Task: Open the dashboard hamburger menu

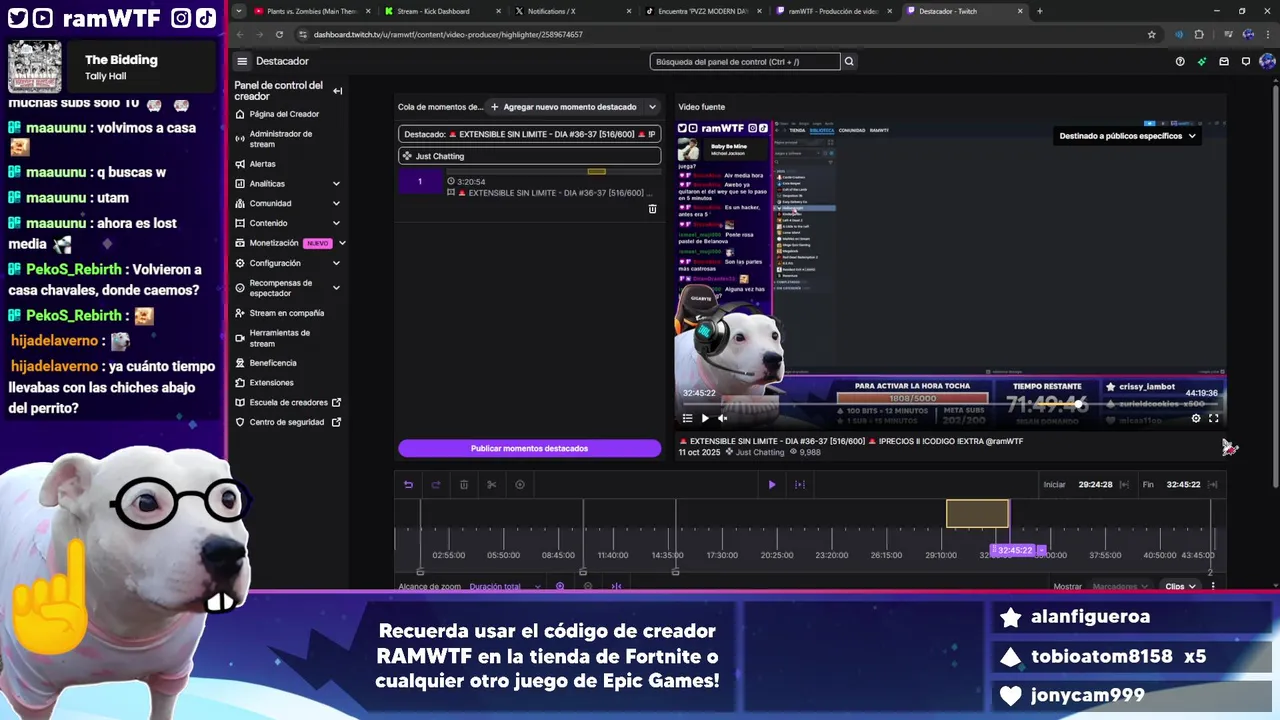Action: pos(241,61)
